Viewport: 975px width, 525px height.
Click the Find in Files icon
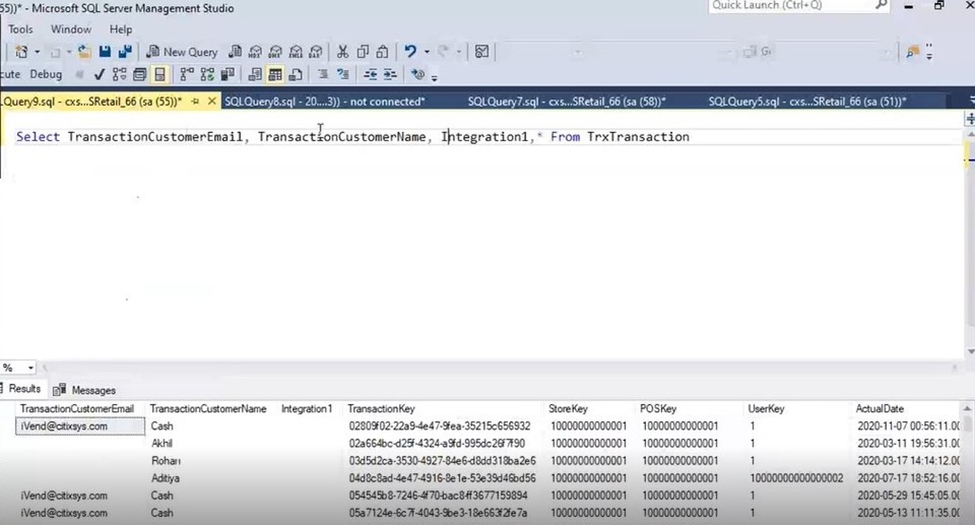click(912, 52)
